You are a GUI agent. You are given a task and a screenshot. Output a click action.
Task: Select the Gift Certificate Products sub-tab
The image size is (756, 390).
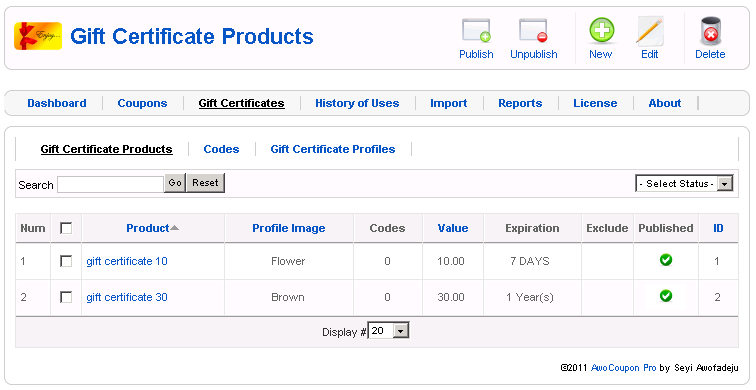pyautogui.click(x=107, y=149)
